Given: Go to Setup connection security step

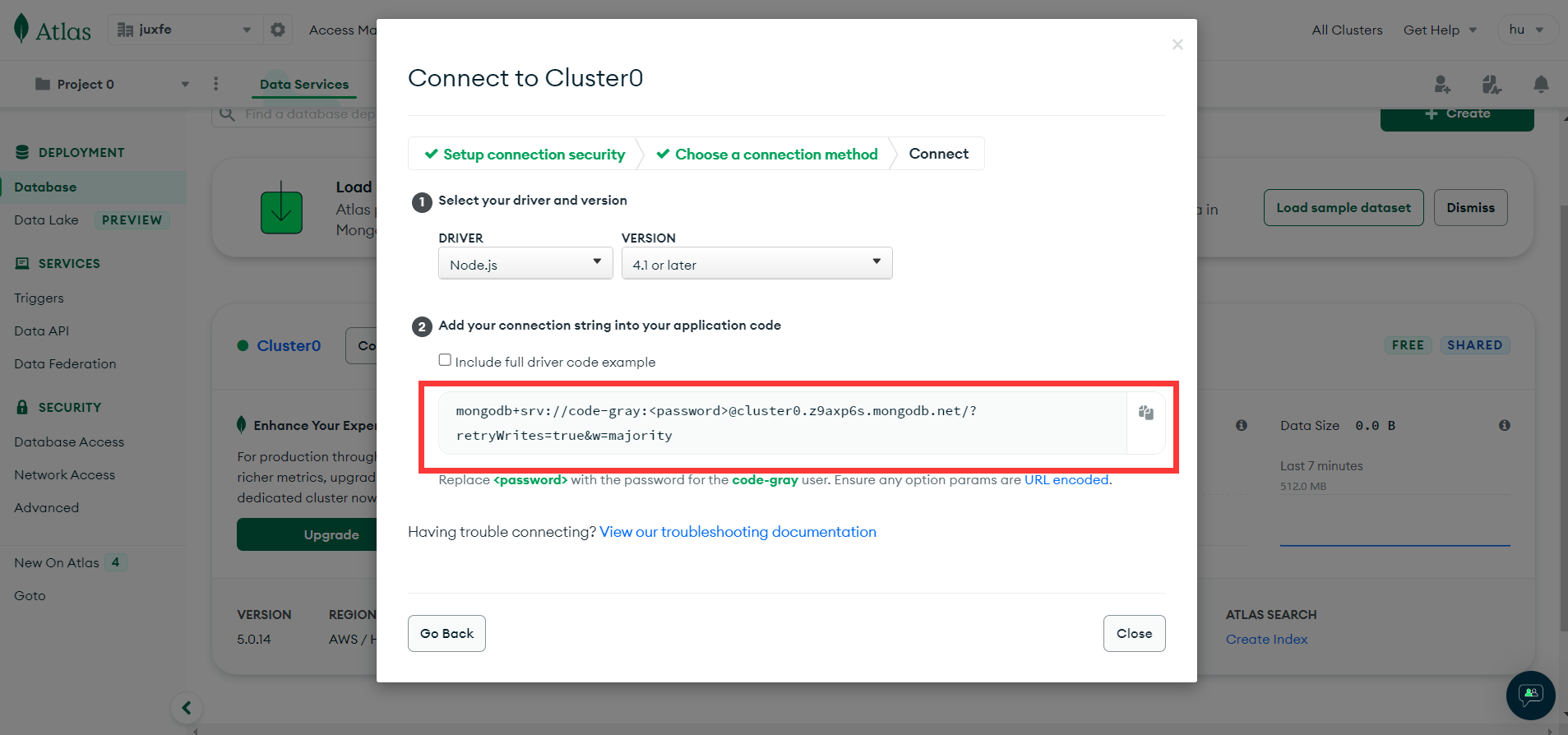Looking at the screenshot, I should (525, 155).
